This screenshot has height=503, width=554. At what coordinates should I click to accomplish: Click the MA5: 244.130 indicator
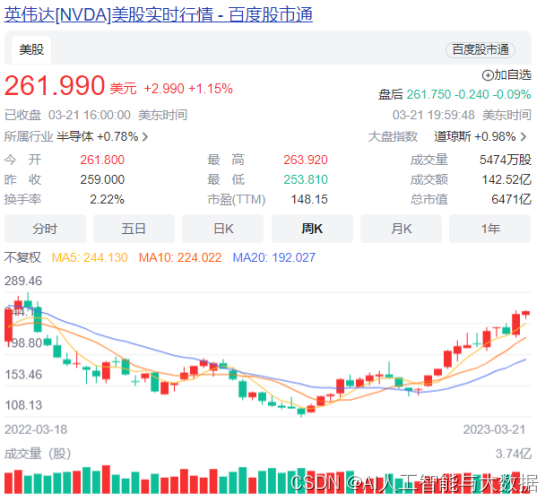pos(89,258)
